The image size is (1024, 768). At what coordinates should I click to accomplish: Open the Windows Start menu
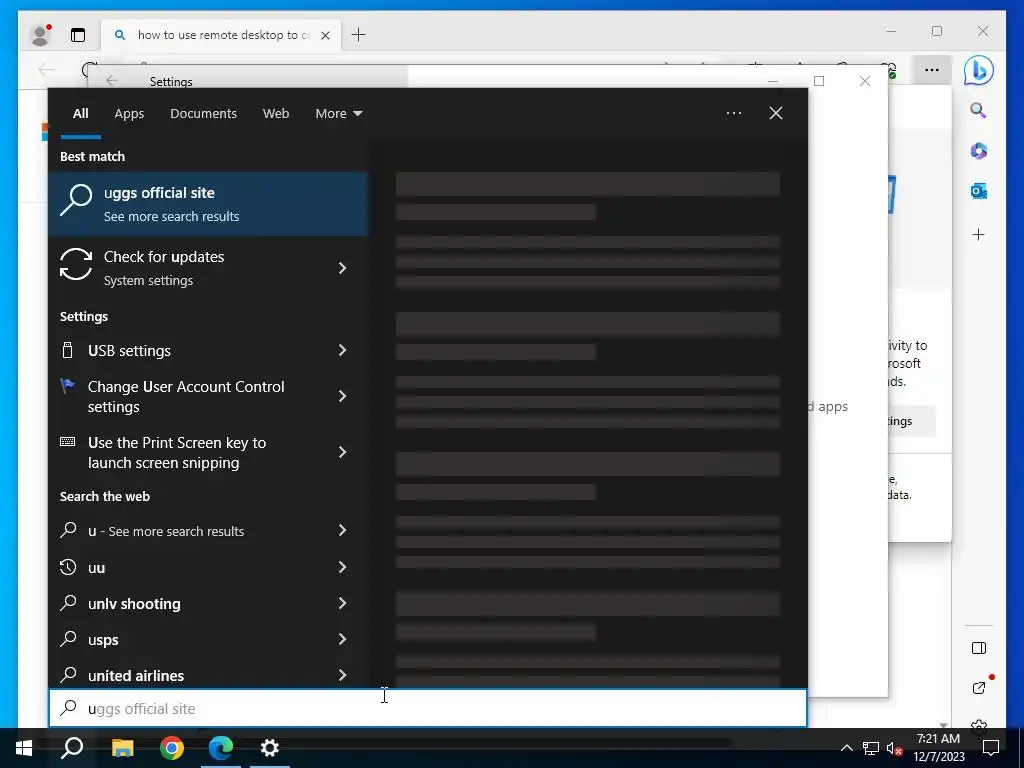[24, 748]
